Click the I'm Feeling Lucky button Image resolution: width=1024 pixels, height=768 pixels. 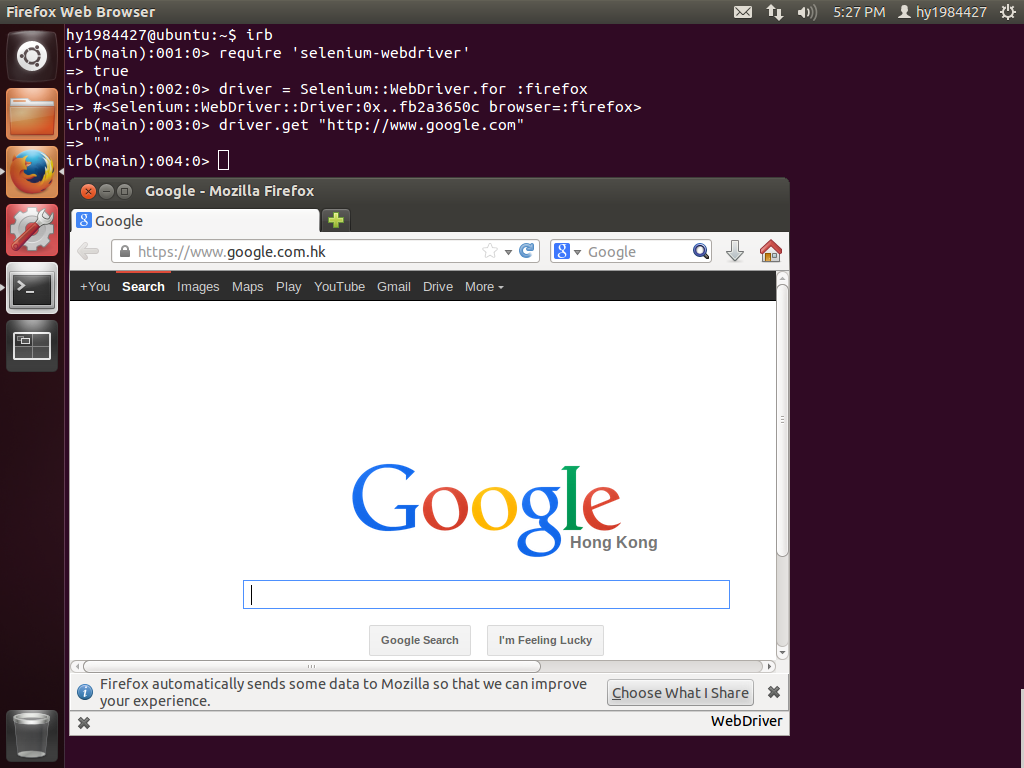(545, 640)
